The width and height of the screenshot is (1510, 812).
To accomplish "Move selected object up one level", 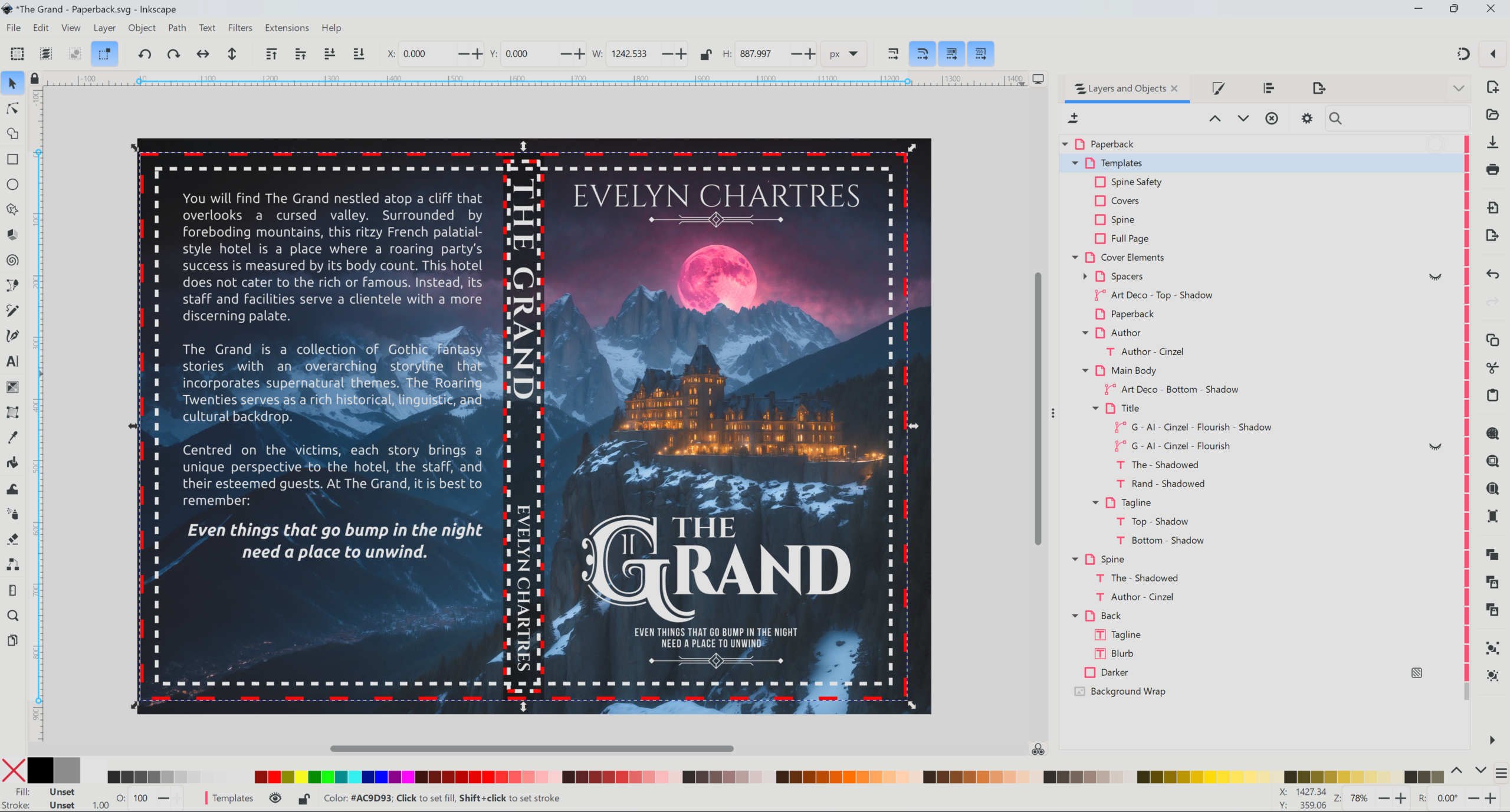I will tap(1214, 119).
